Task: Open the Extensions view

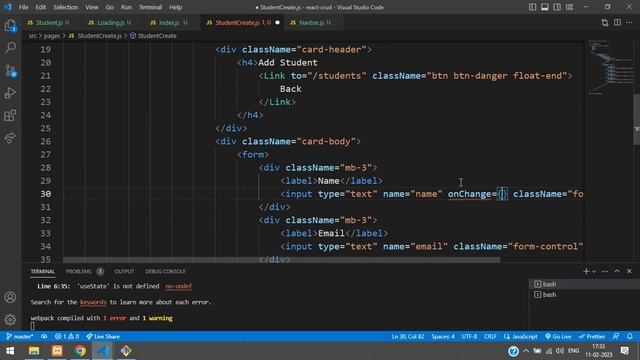Action: (10, 116)
